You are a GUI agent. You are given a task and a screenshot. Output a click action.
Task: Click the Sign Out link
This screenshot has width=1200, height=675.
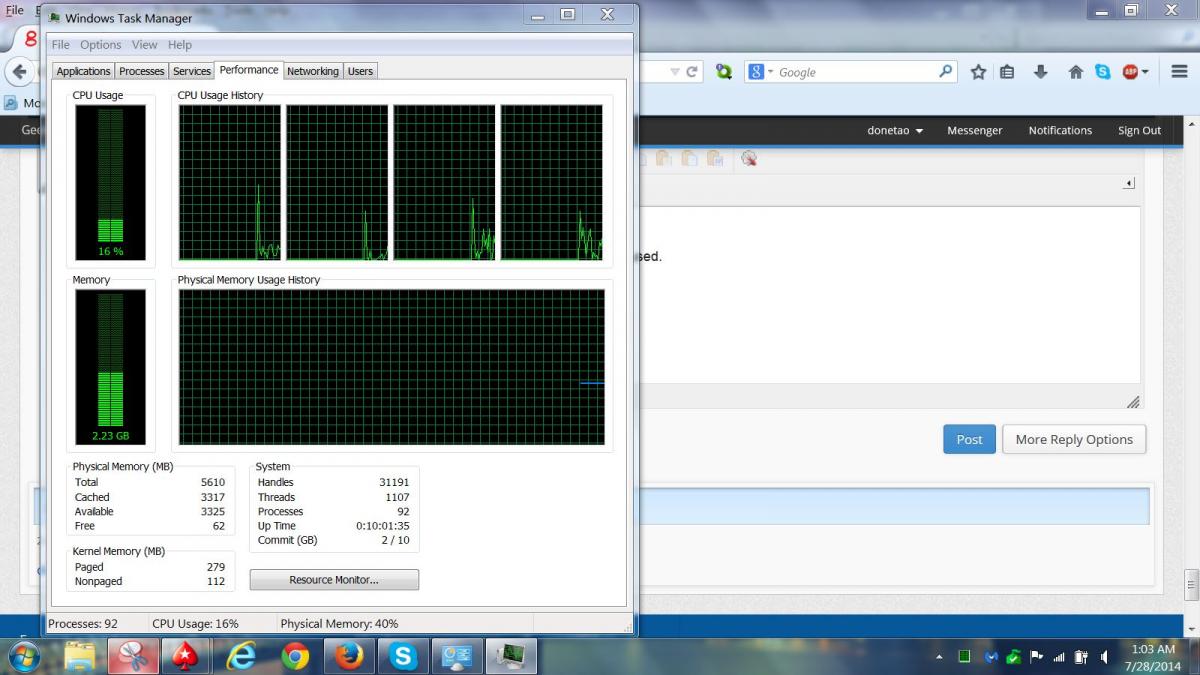pyautogui.click(x=1140, y=130)
